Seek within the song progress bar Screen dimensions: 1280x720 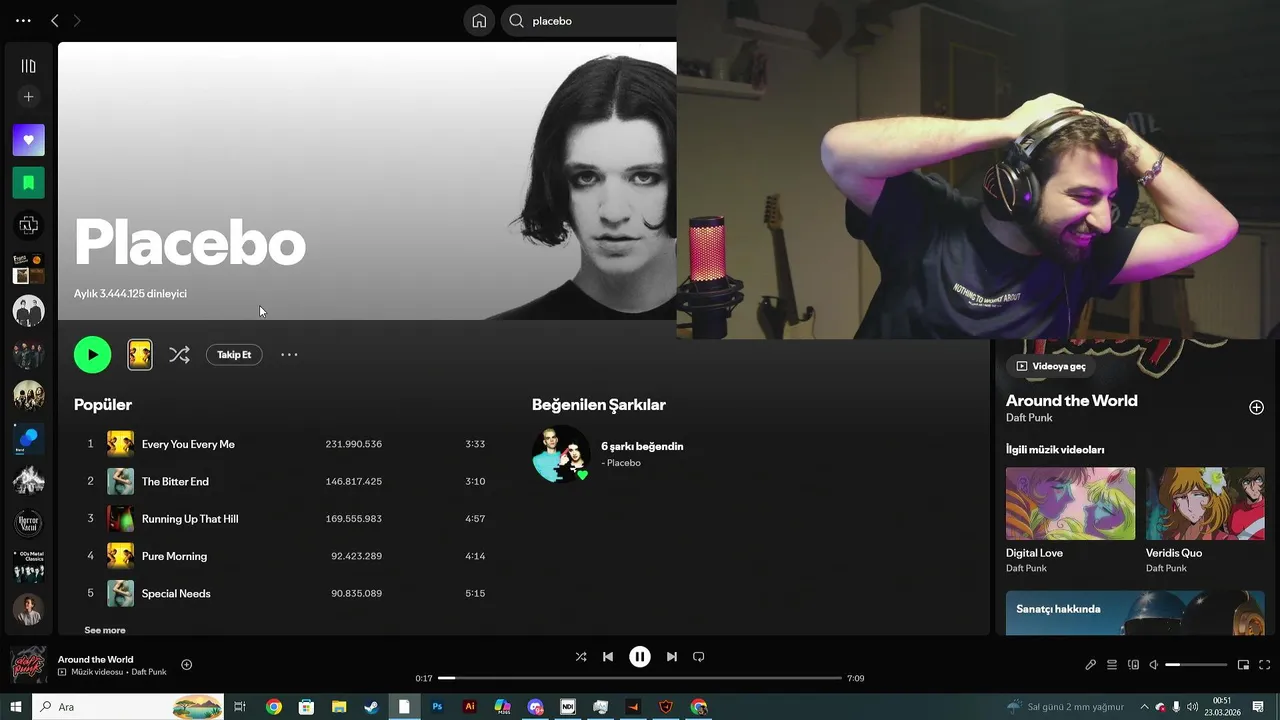point(640,678)
